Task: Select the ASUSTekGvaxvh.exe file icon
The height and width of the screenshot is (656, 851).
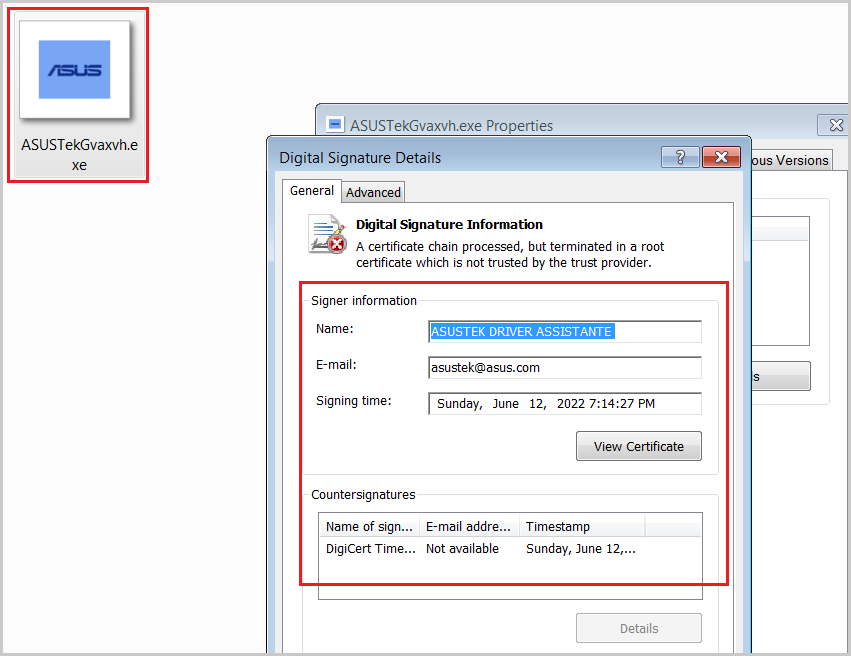Action: (75, 69)
